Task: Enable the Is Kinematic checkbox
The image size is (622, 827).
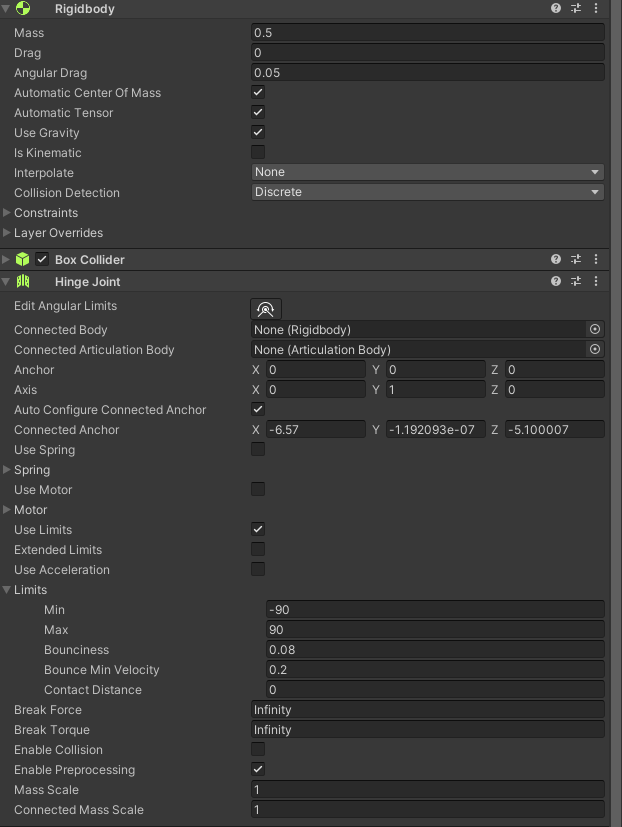Action: pos(258,152)
